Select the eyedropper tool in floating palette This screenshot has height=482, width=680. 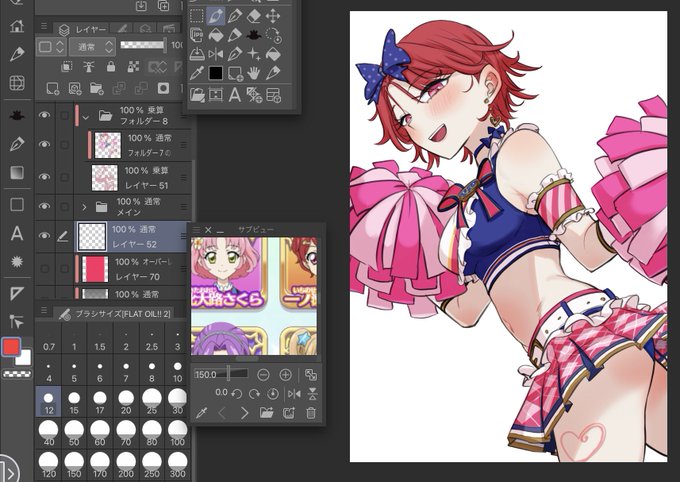pyautogui.click(x=196, y=73)
